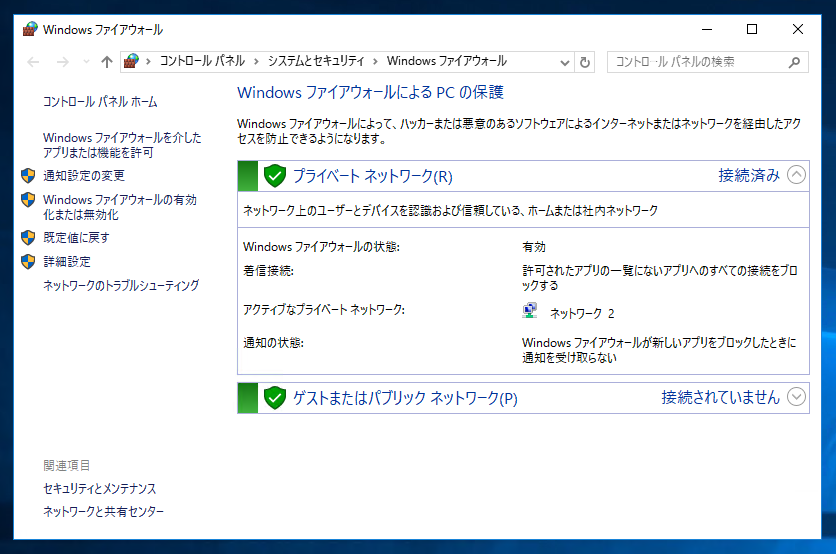Click ゲストまたはパブリック ネットワーク(P) header
The height and width of the screenshot is (554, 836).
coord(405,398)
